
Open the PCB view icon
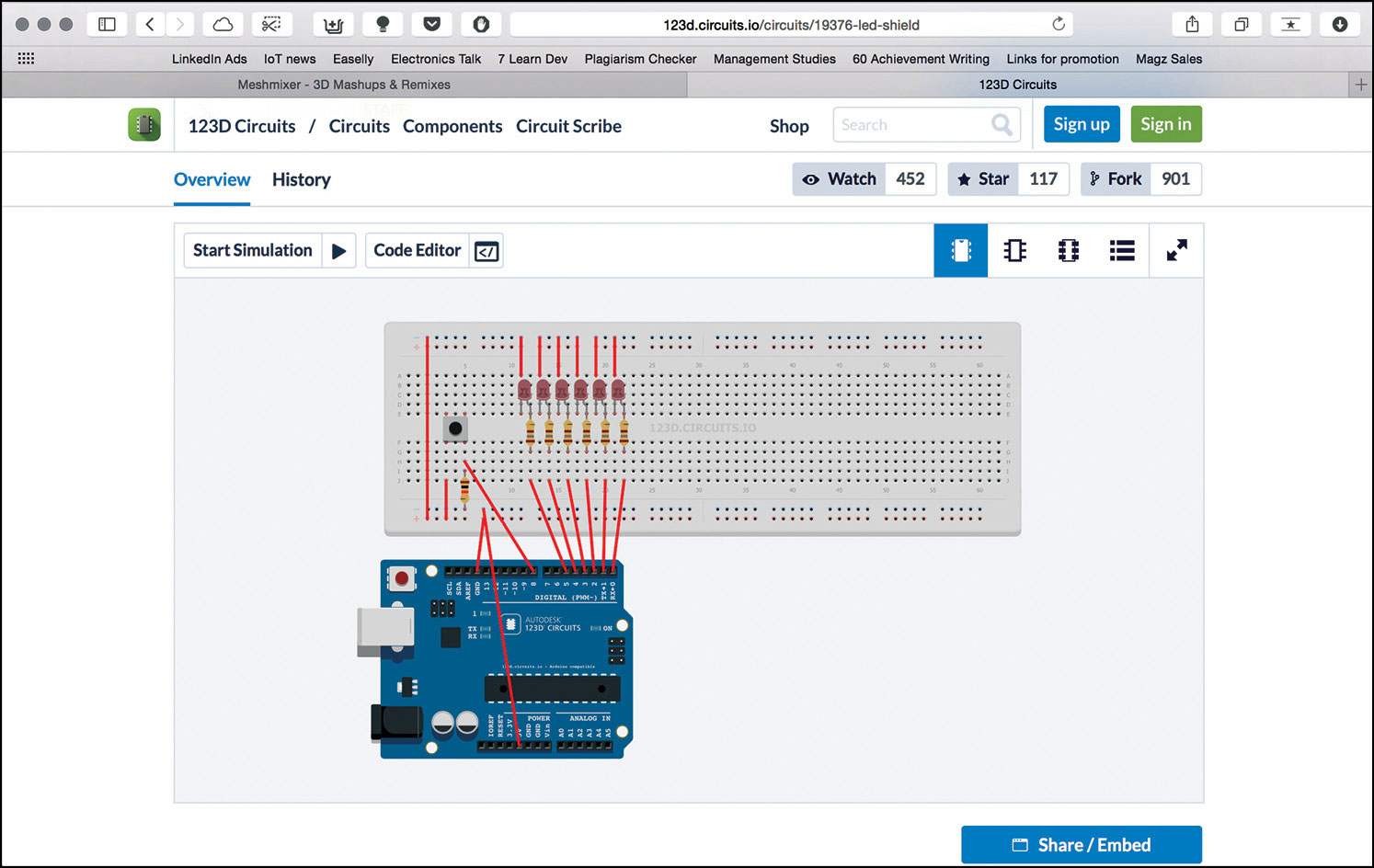1068,250
